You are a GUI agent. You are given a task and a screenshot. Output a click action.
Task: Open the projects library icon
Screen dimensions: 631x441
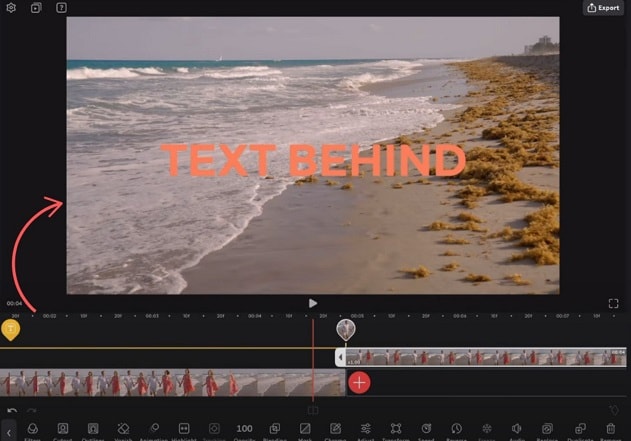coord(36,8)
